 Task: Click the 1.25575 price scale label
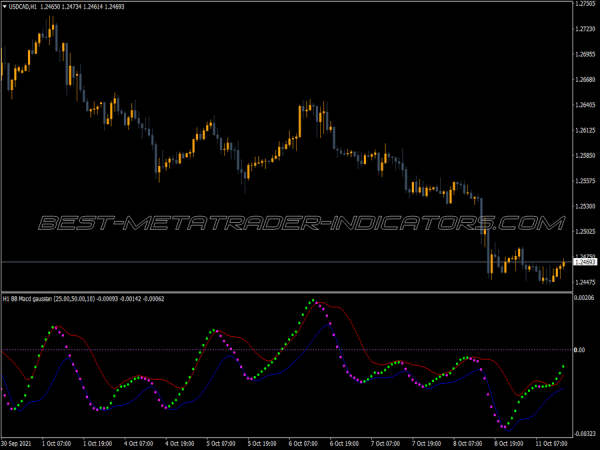585,181
